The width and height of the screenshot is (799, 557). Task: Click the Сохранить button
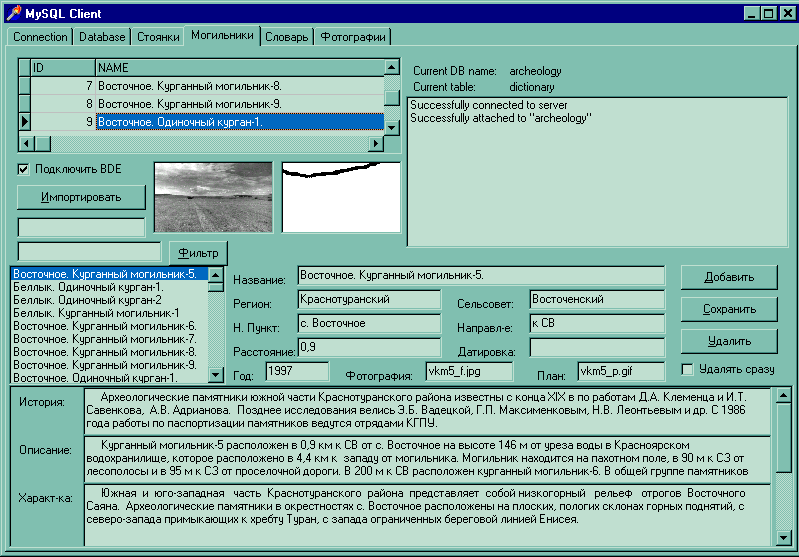(x=729, y=309)
